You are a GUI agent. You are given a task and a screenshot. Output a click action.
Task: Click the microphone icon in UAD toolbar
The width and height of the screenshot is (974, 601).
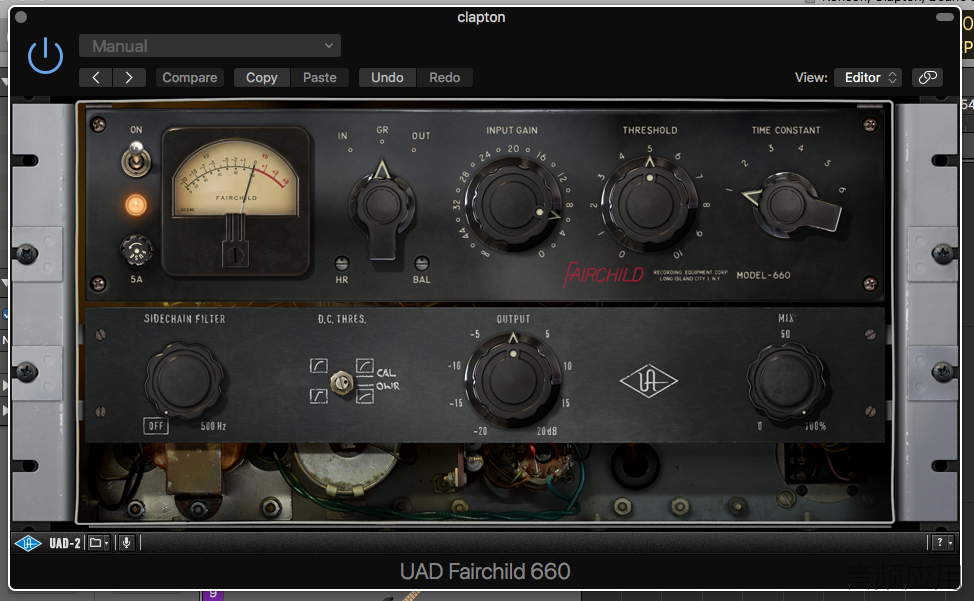pos(127,543)
